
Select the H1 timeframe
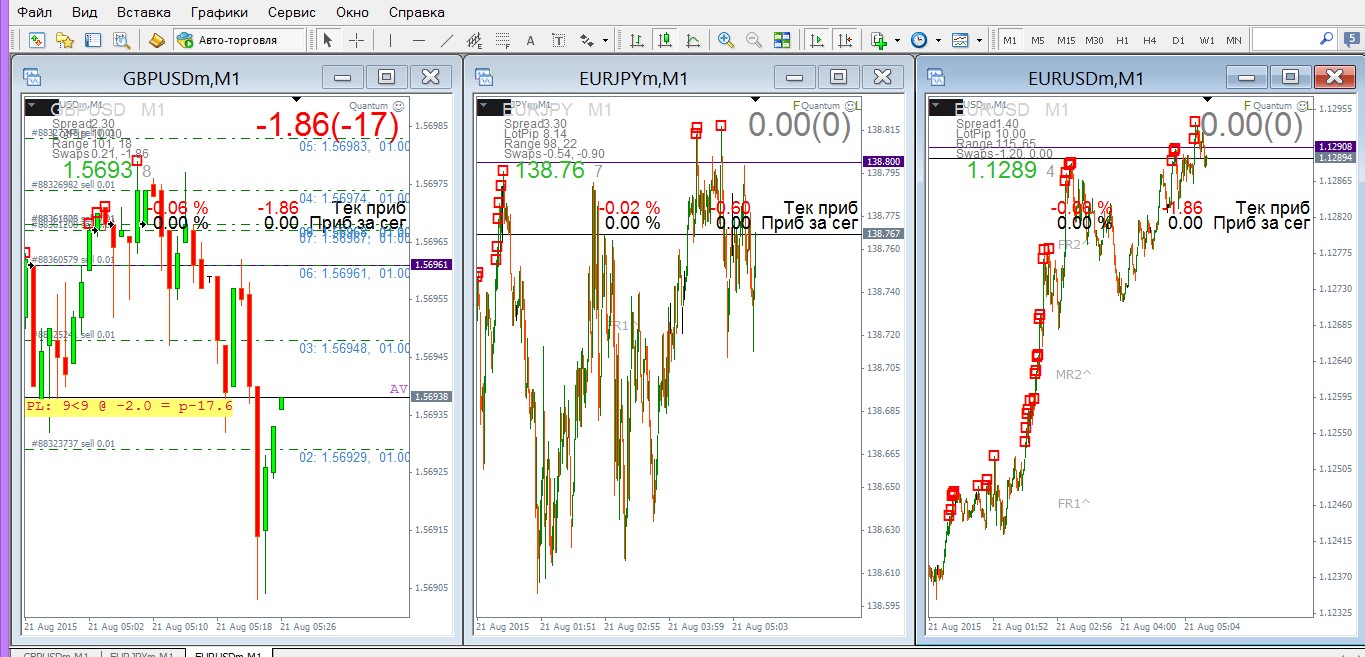pyautogui.click(x=1122, y=40)
